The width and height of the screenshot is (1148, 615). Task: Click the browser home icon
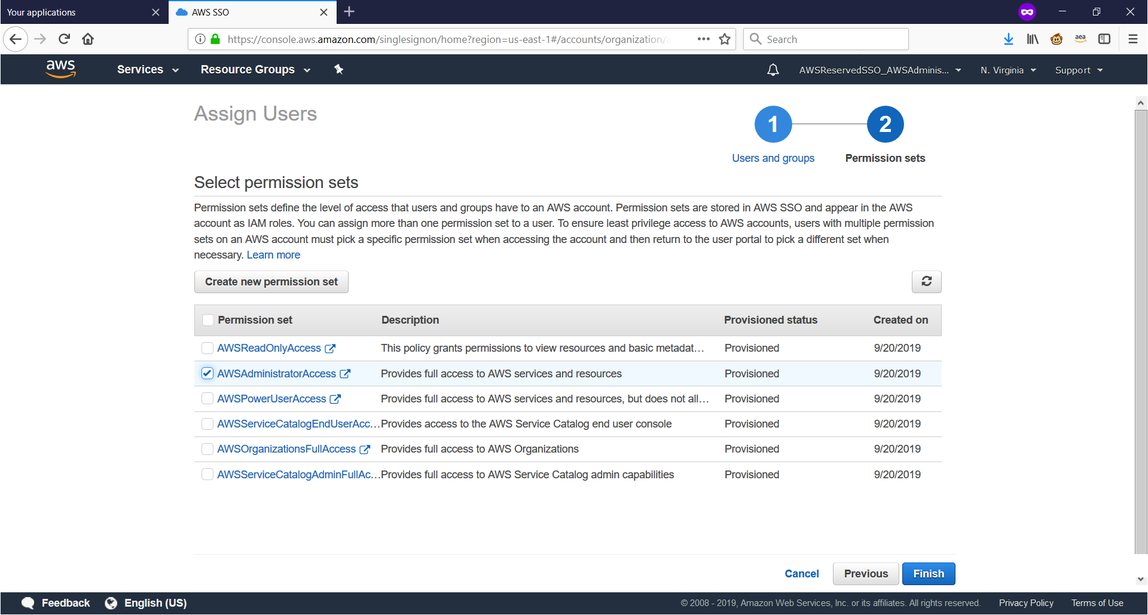[88, 40]
